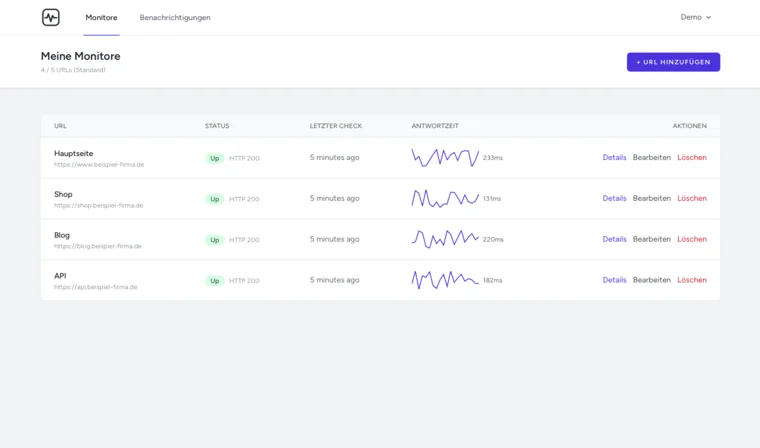The width and height of the screenshot is (760, 448).
Task: Click Löschen for the Blog monitor
Action: (692, 239)
